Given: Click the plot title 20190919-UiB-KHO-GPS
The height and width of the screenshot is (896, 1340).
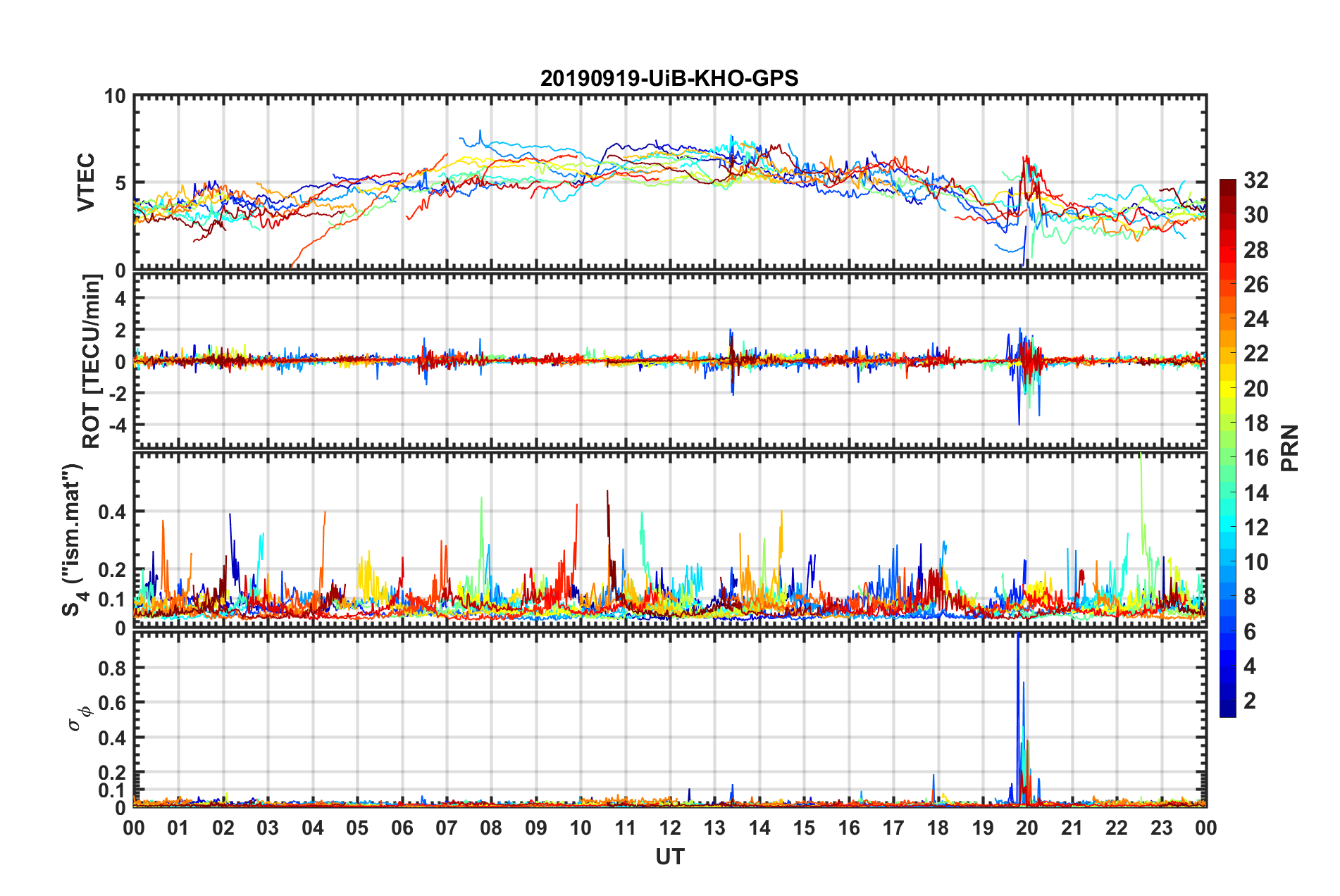Looking at the screenshot, I should (x=669, y=78).
